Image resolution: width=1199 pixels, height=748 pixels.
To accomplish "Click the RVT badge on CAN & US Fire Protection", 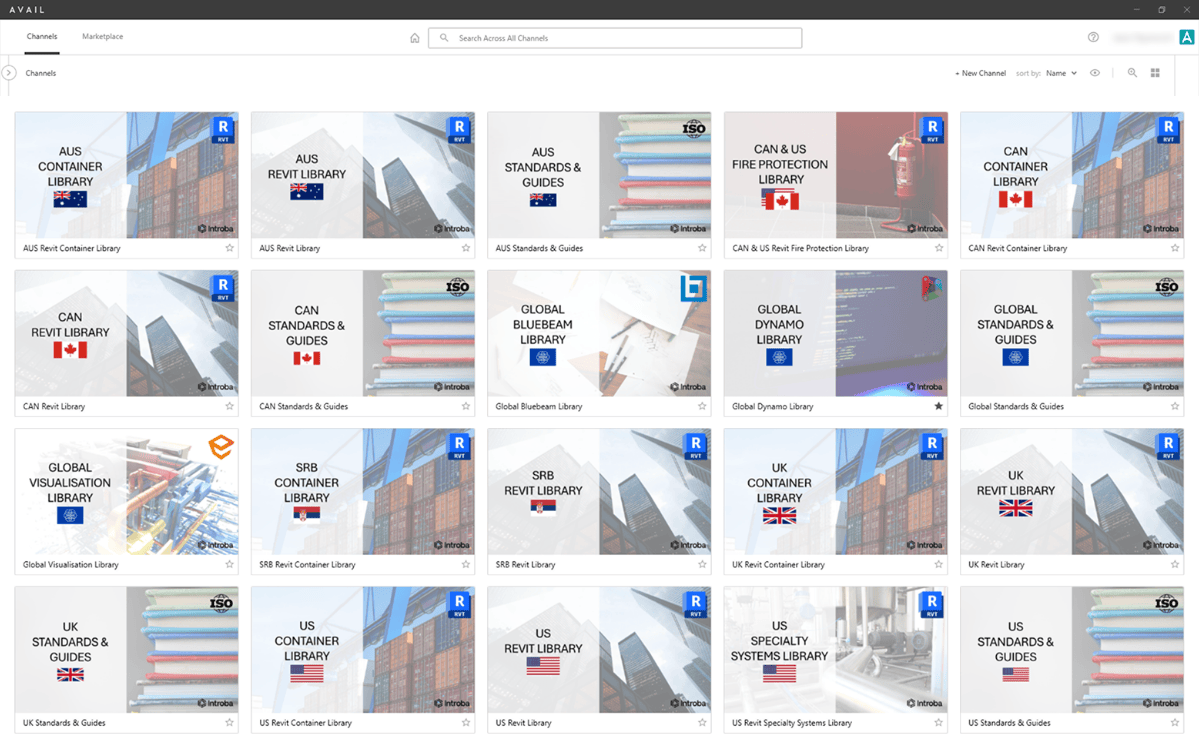I will (932, 130).
